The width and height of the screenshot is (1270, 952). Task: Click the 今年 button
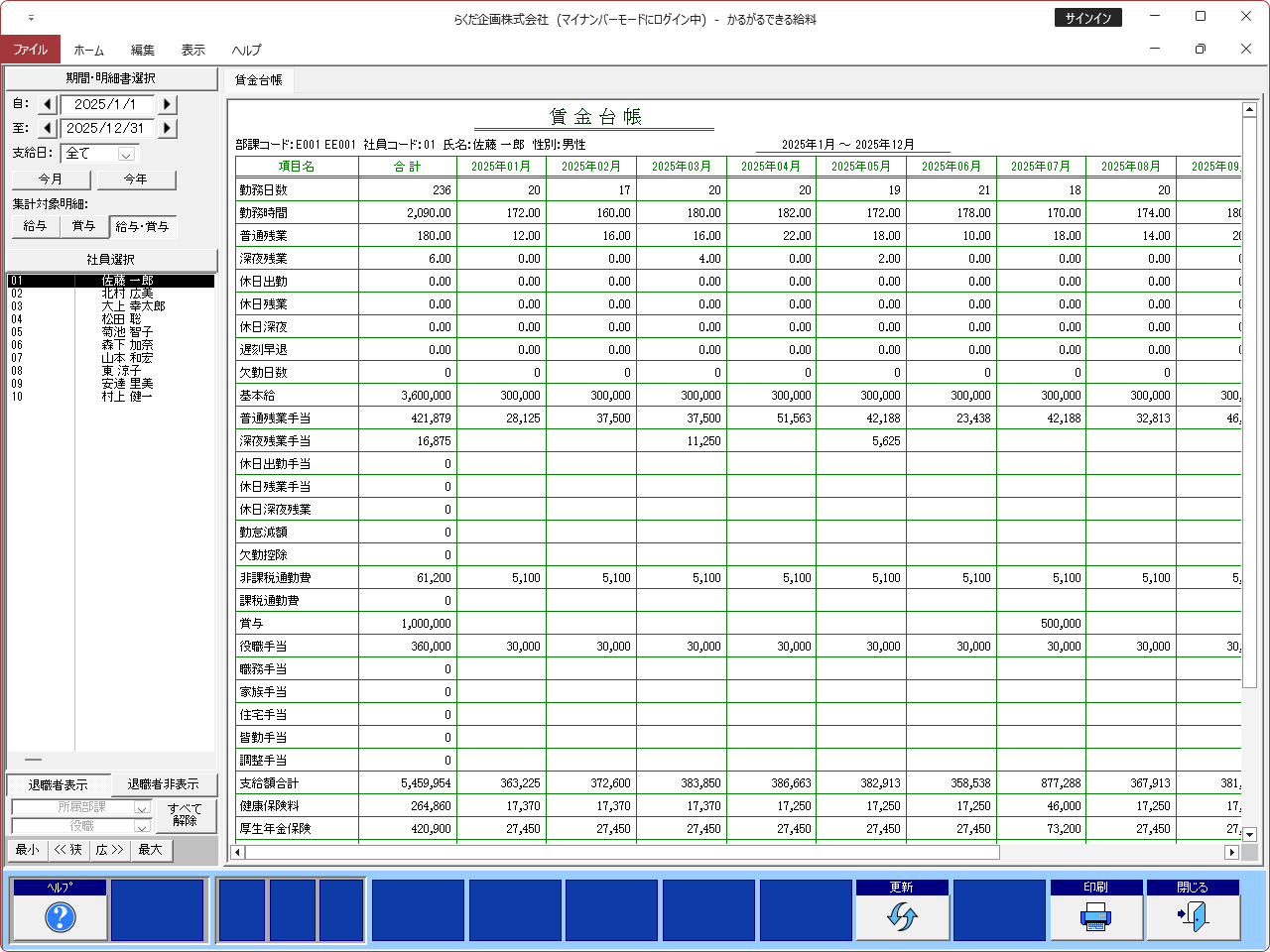[135, 179]
